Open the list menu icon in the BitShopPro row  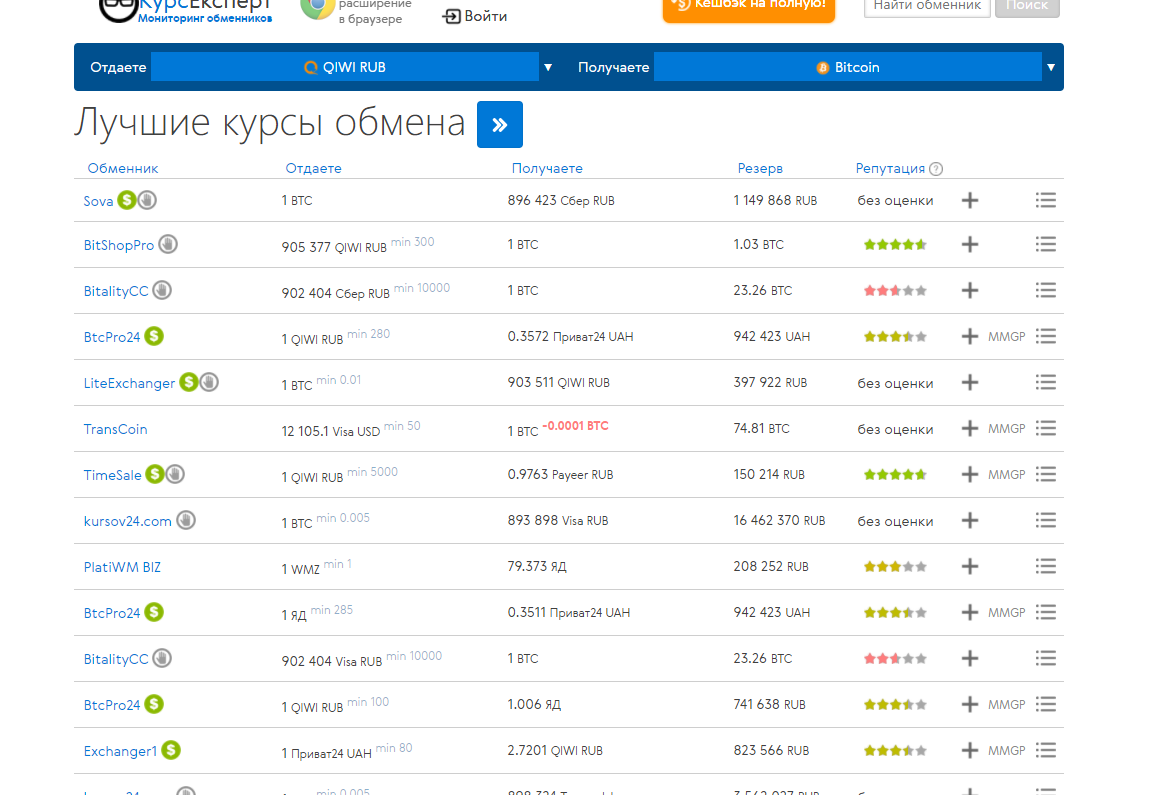[1046, 244]
